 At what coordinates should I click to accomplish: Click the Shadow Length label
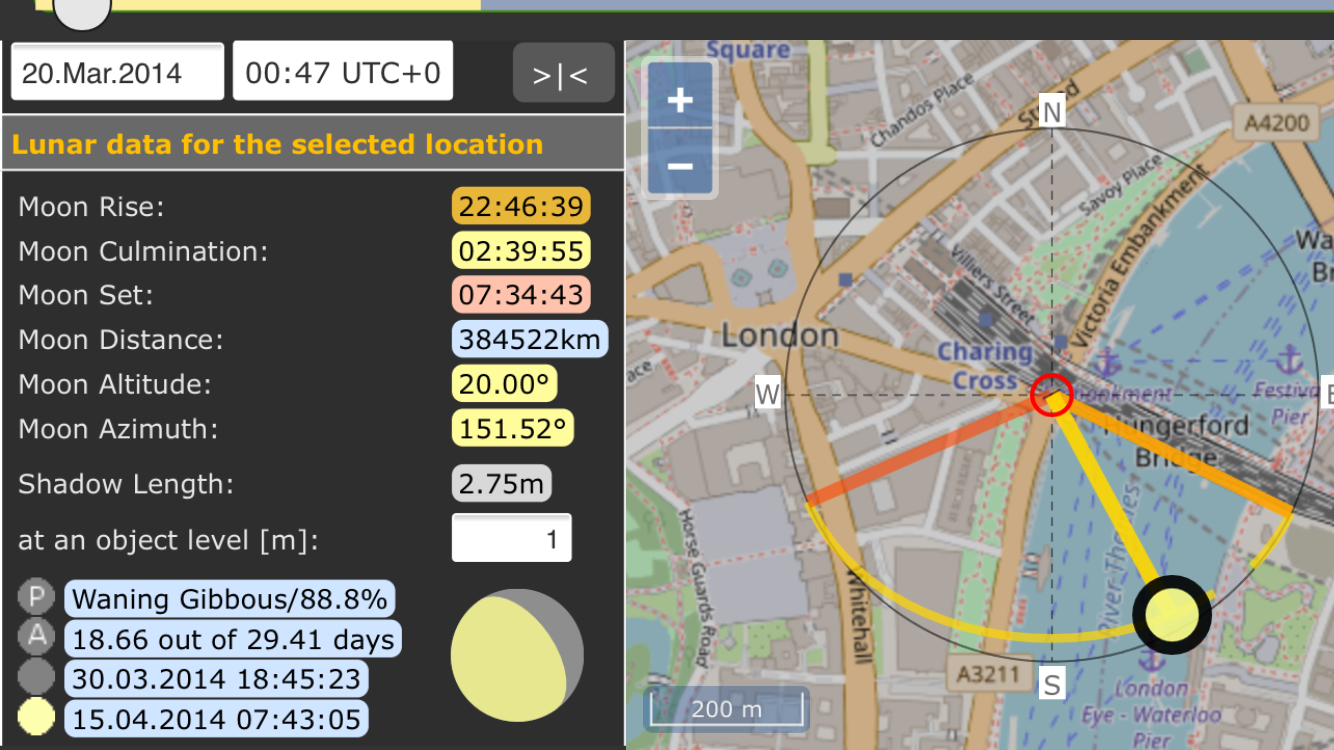coord(126,485)
